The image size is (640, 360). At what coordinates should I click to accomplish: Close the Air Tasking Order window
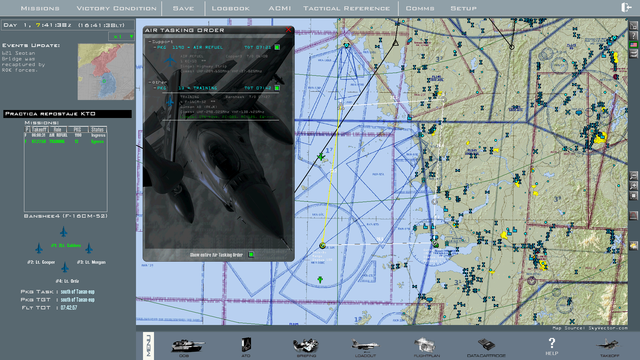point(289,30)
